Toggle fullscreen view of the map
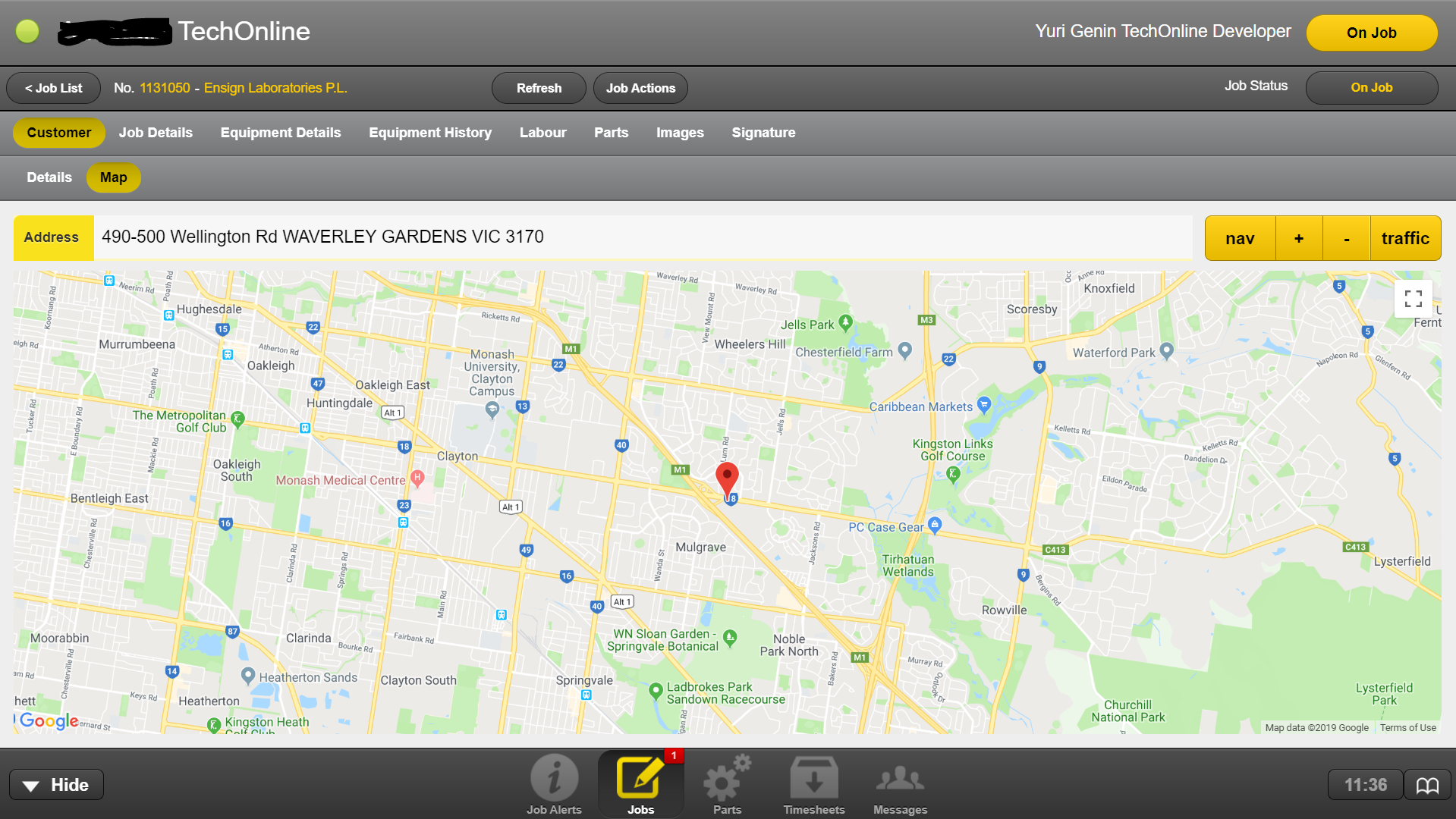This screenshot has height=819, width=1456. (x=1413, y=299)
